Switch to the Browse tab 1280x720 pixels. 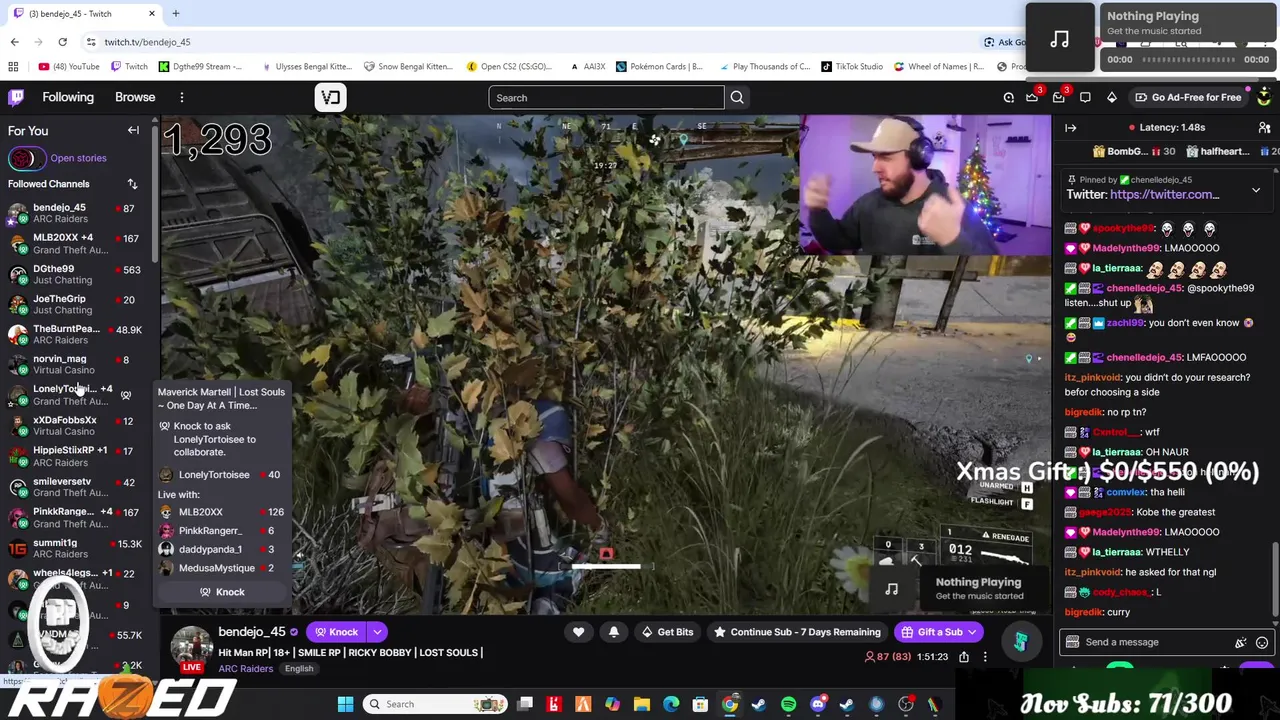click(135, 97)
